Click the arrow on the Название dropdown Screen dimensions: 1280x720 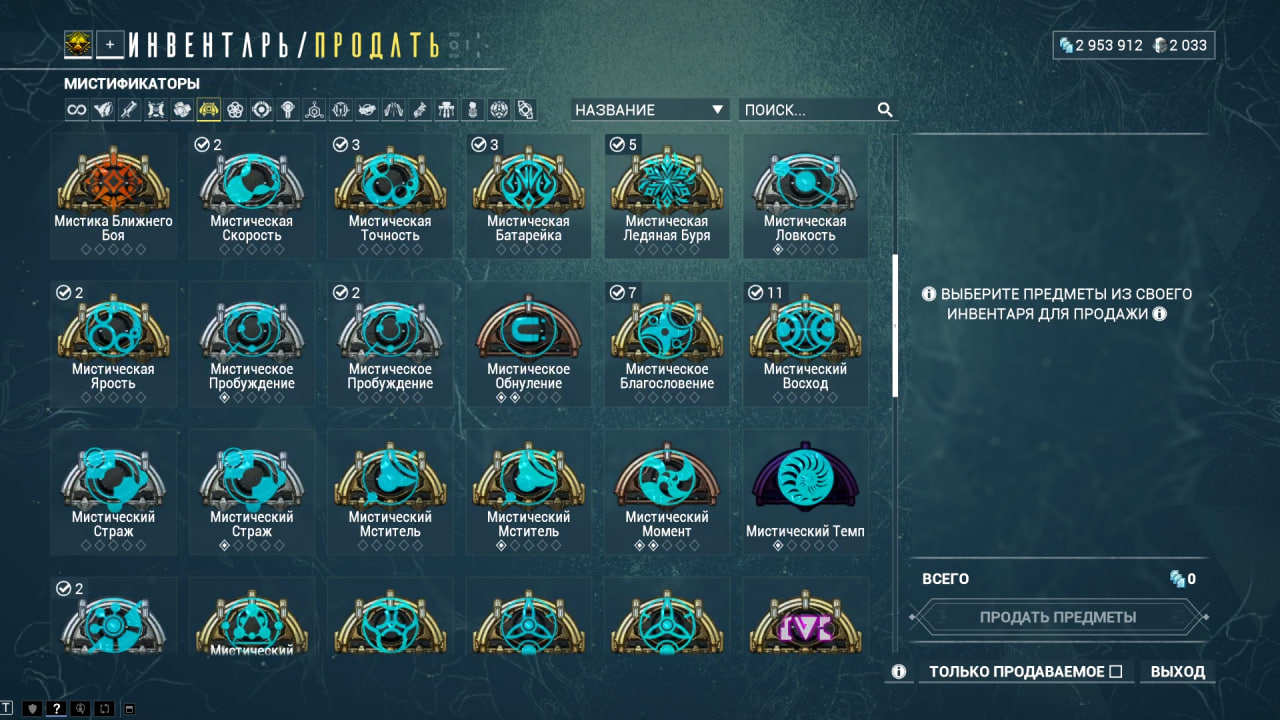click(x=717, y=110)
